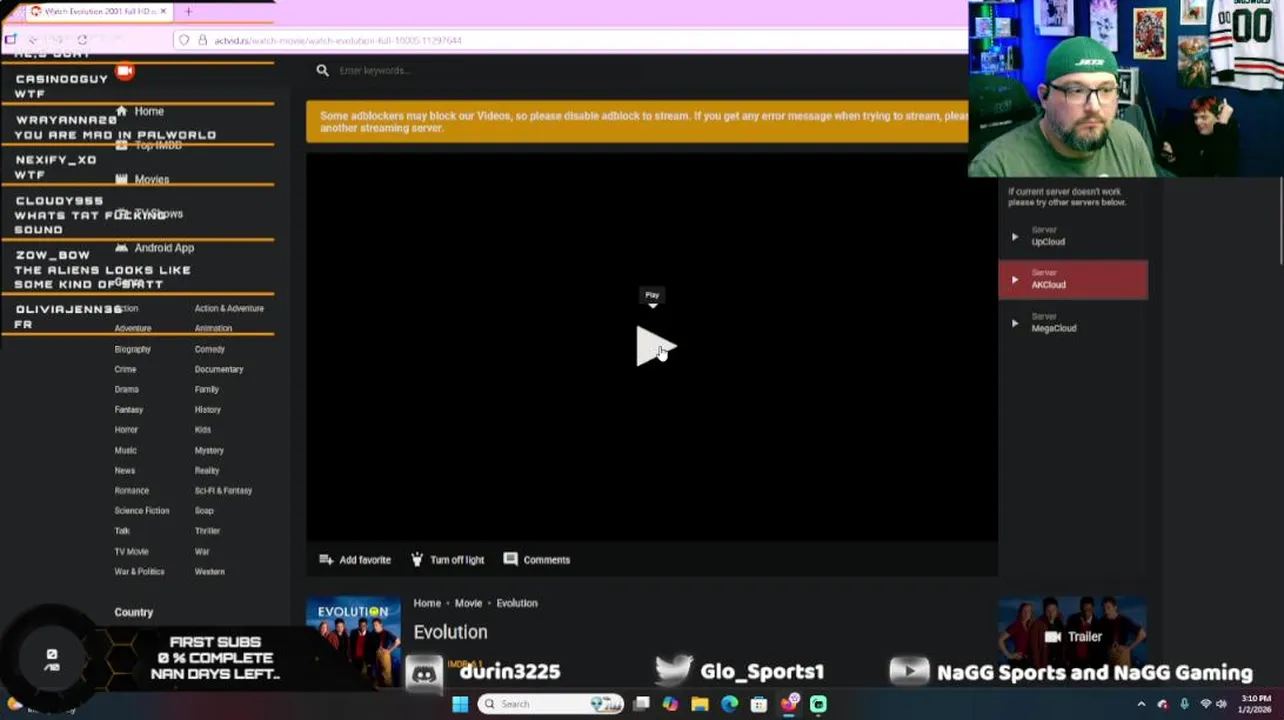Select the Watch Evolution browser tab
The height and width of the screenshot is (720, 1284).
(97, 11)
